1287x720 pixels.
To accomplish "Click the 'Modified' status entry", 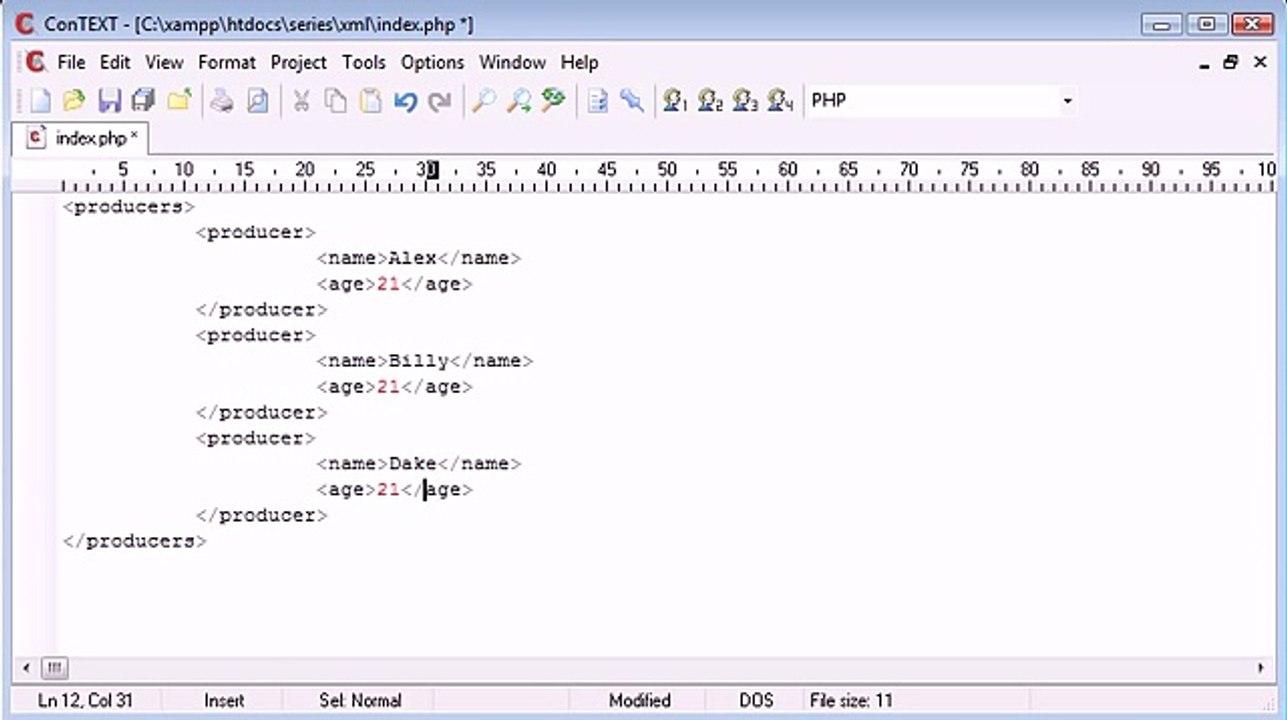I will (640, 701).
